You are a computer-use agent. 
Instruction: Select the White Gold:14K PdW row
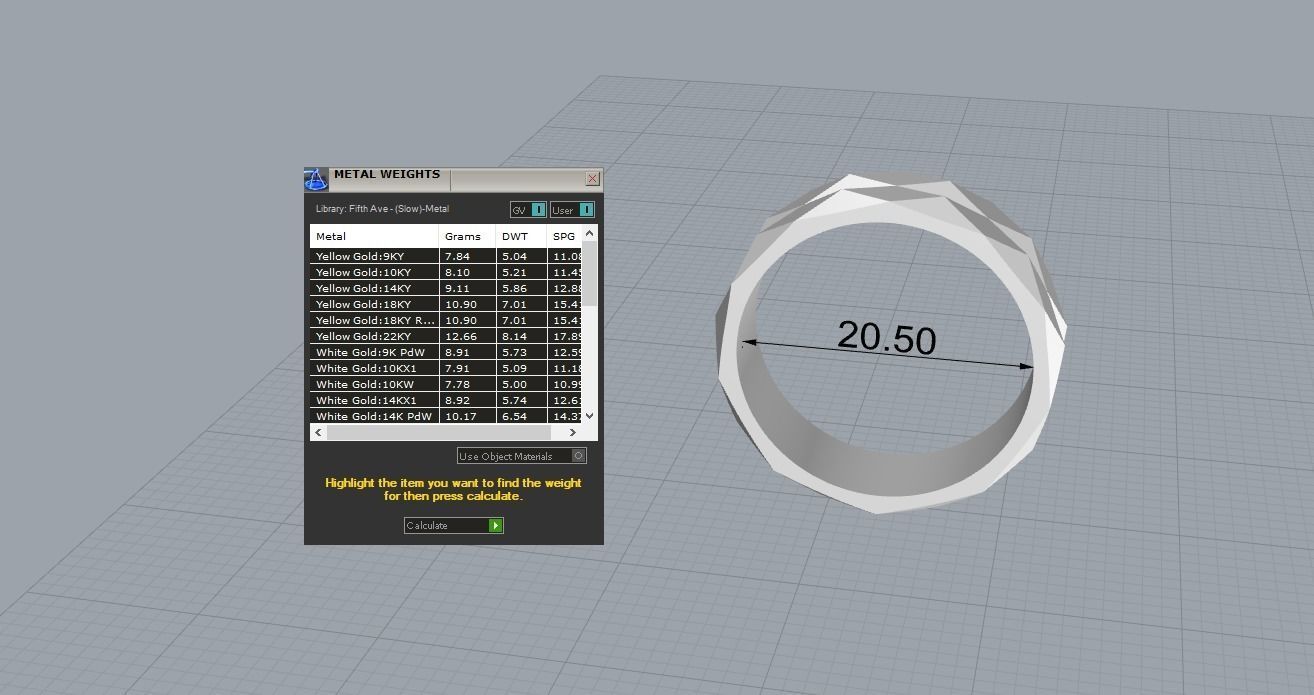click(x=445, y=416)
